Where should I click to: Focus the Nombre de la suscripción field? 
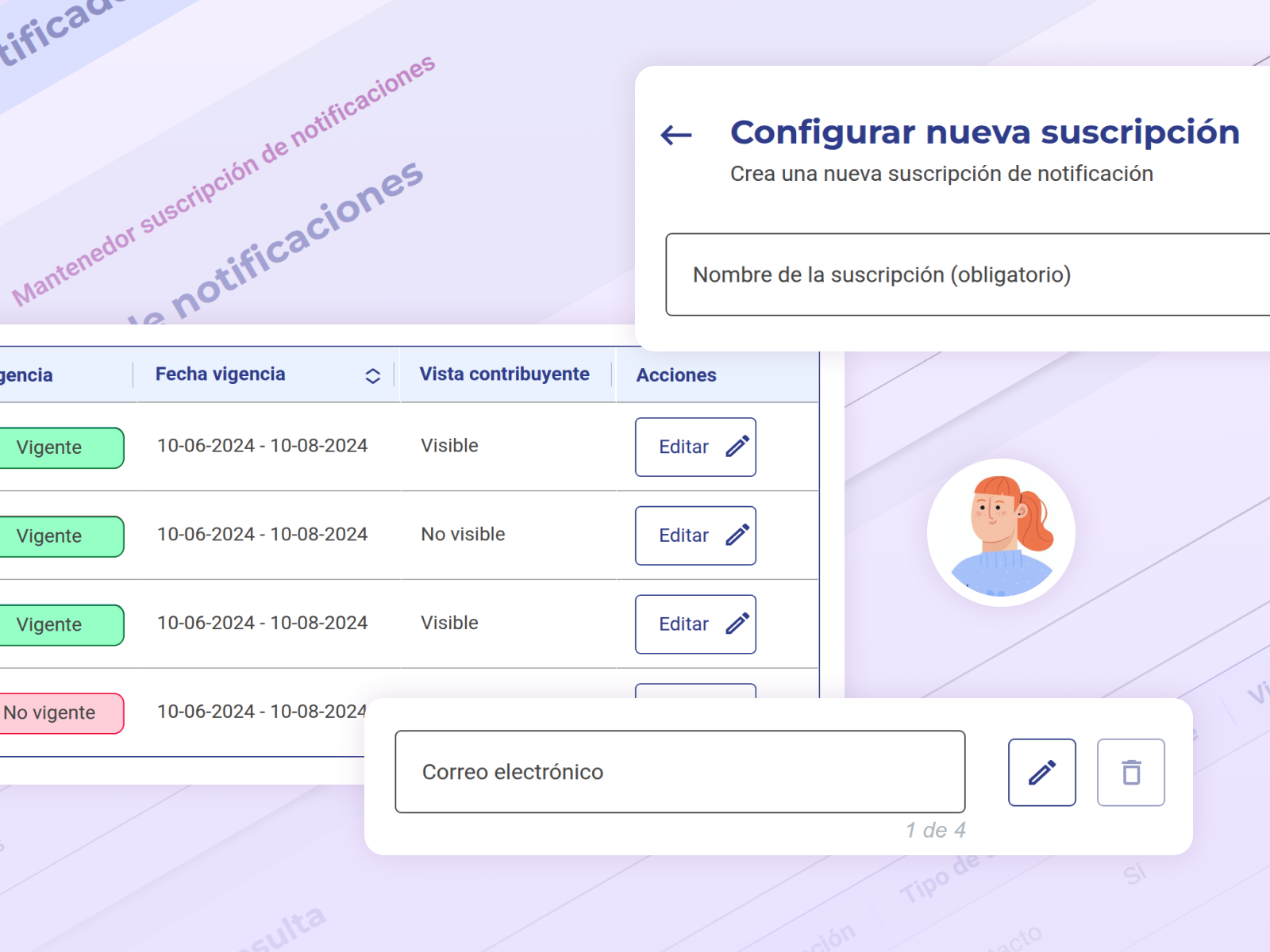[x=967, y=274]
